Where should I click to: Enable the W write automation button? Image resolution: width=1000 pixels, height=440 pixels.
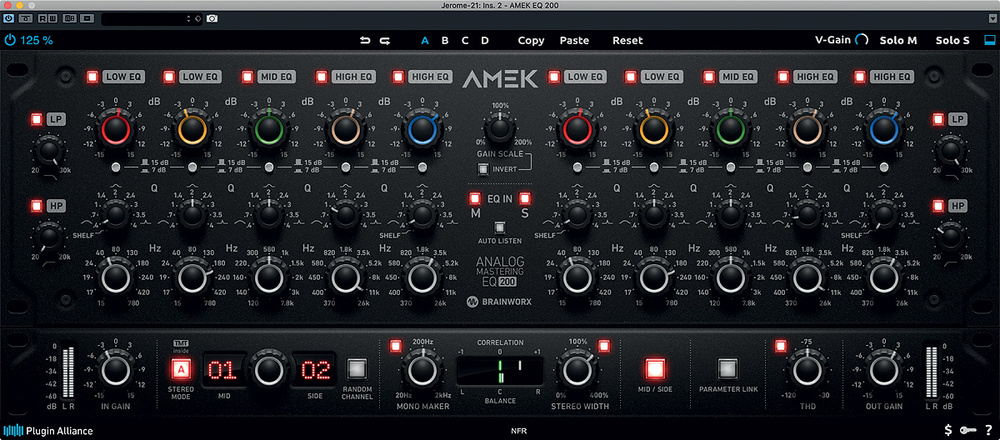[x=51, y=18]
